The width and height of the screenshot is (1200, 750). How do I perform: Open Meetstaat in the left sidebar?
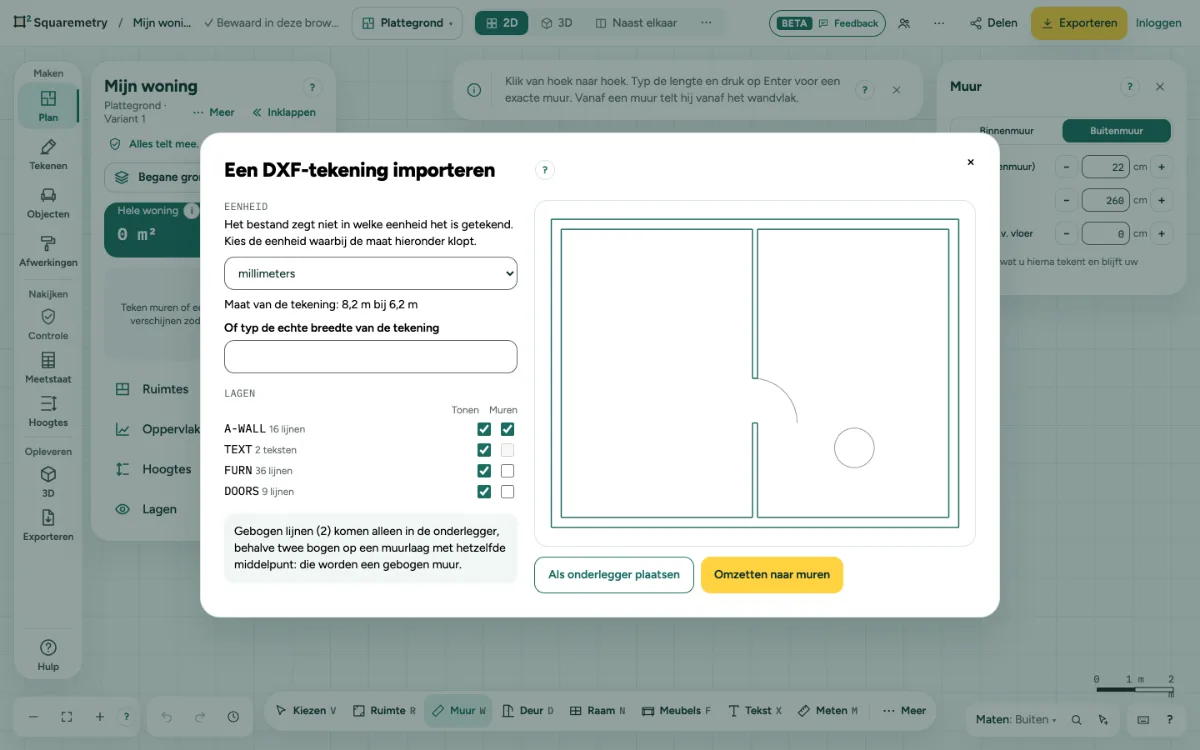(x=48, y=368)
